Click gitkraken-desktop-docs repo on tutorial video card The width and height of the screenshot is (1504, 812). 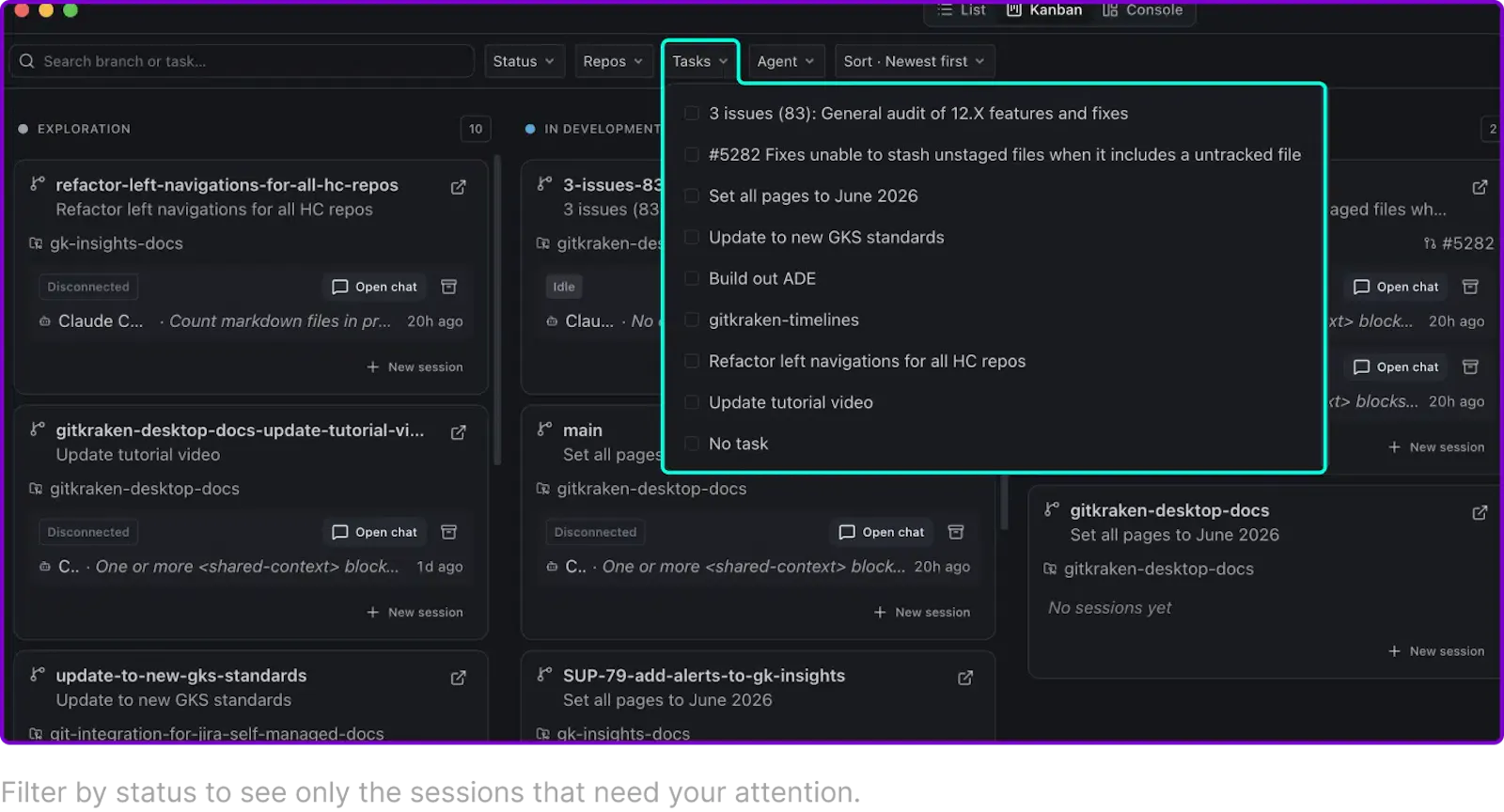coord(145,489)
